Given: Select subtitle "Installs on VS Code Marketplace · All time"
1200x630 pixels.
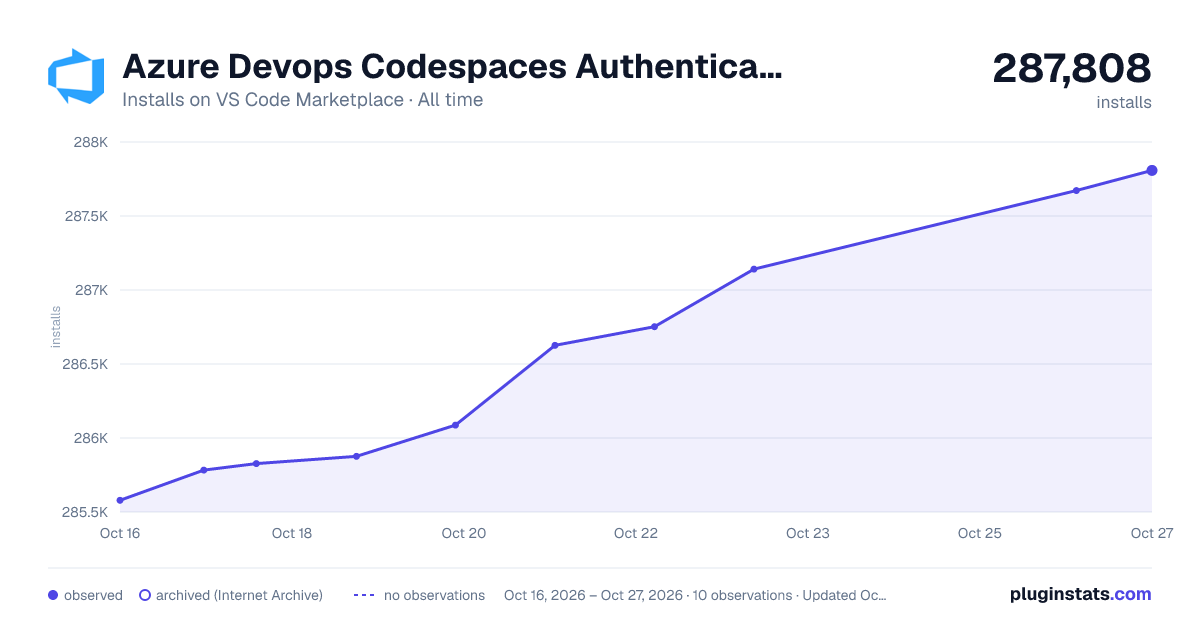Looking at the screenshot, I should pyautogui.click(x=302, y=100).
